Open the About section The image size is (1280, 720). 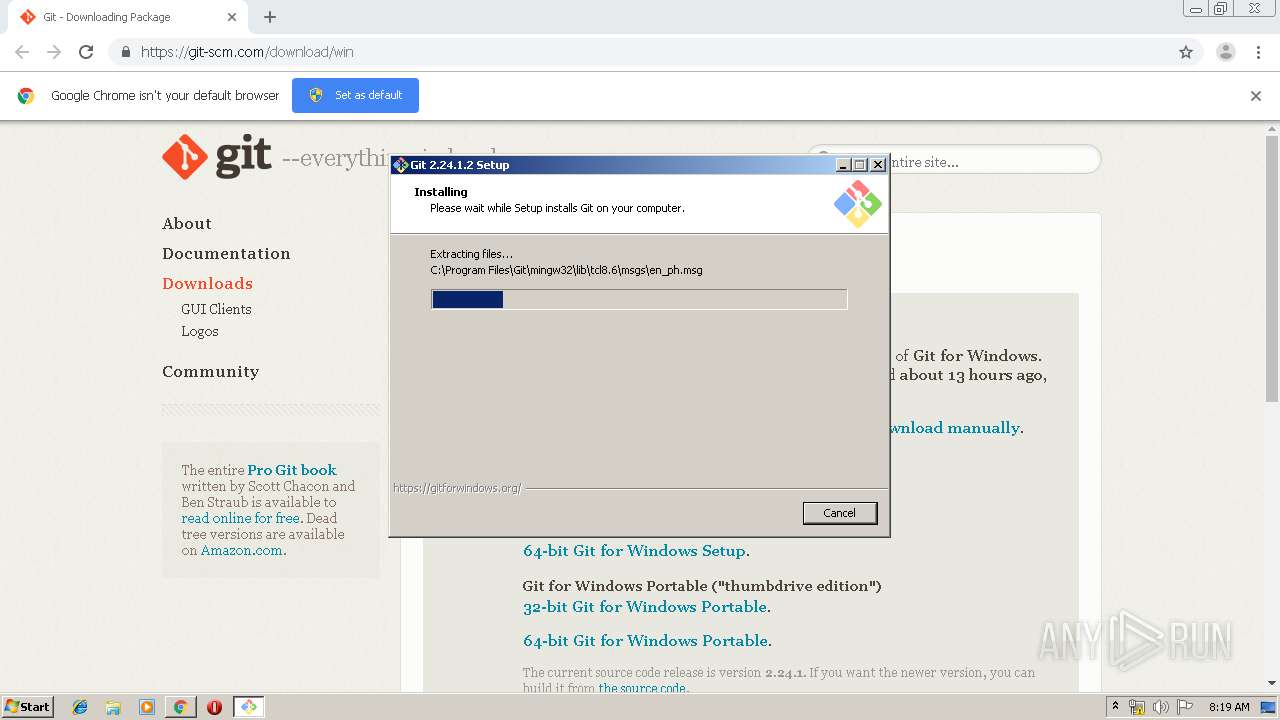click(187, 224)
